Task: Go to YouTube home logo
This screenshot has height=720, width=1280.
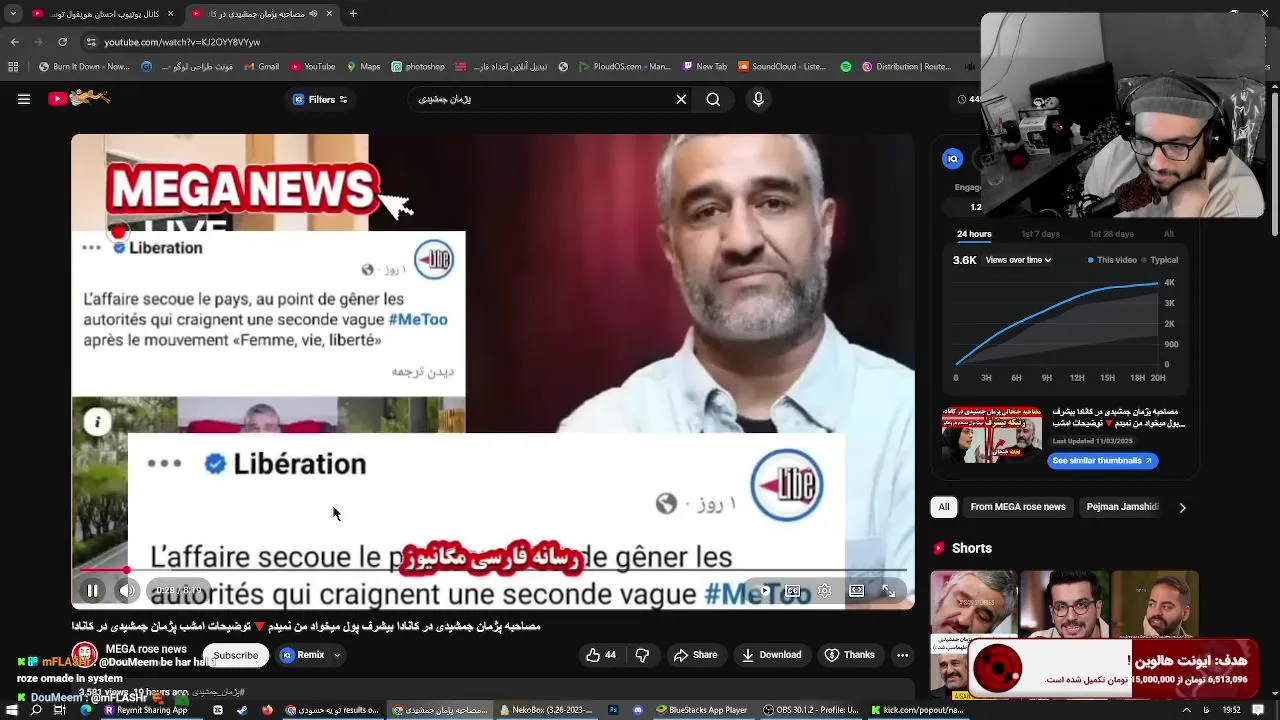Action: pyautogui.click(x=80, y=98)
